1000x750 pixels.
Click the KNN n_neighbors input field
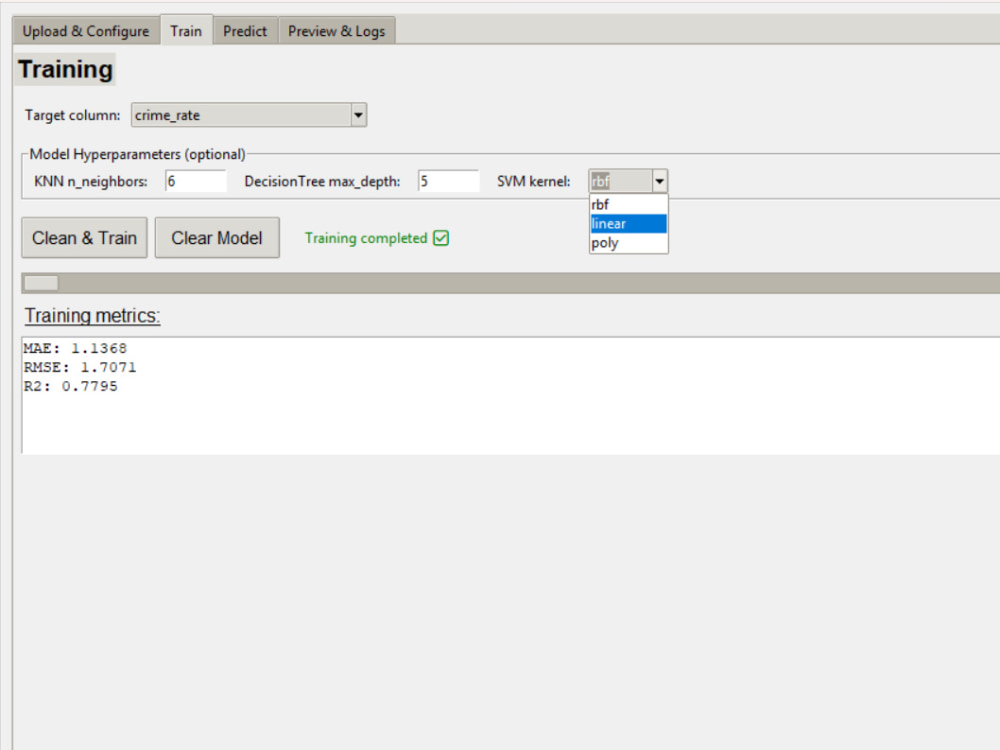195,181
